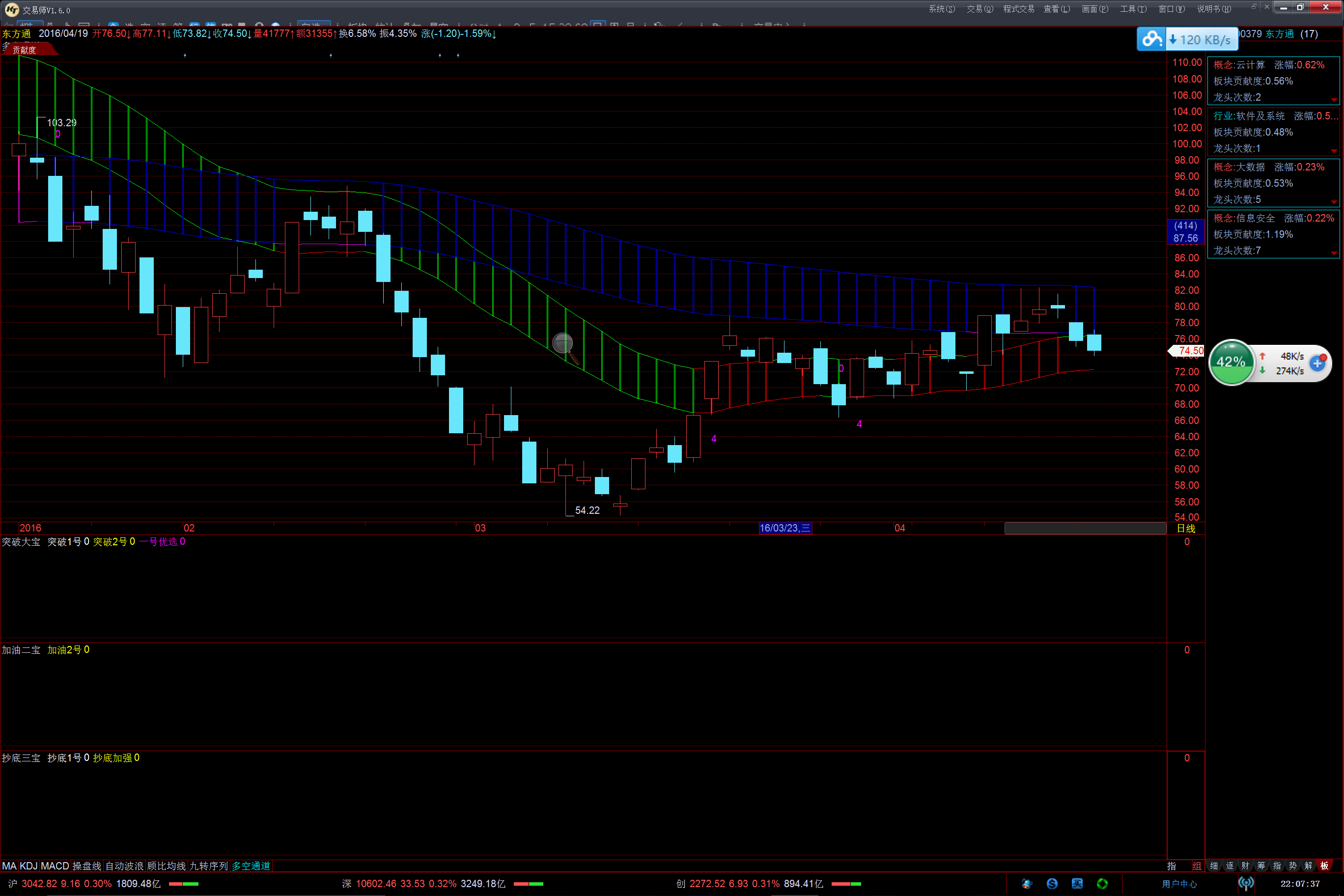Screen dimensions: 1344x896
Task: Open the 用户中心 link
Action: 1179,884
